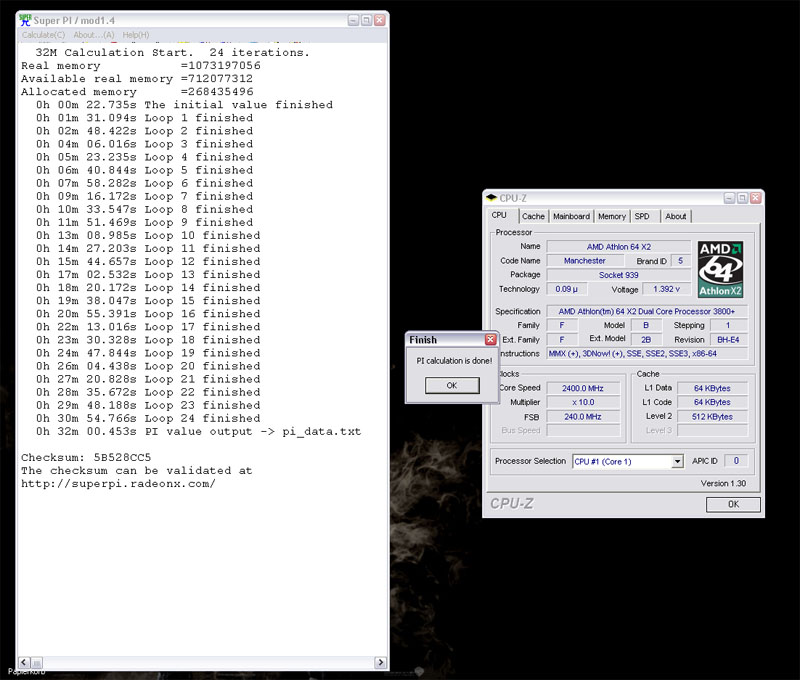Viewport: 800px width, 680px height.
Task: Open the SPD tab in CPU-Z
Action: pos(645,216)
